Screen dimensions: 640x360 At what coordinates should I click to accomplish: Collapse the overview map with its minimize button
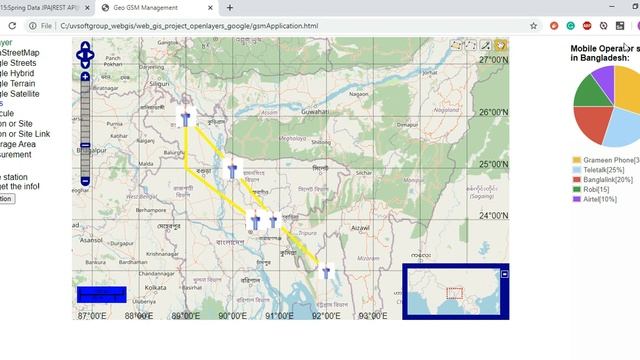point(504,274)
